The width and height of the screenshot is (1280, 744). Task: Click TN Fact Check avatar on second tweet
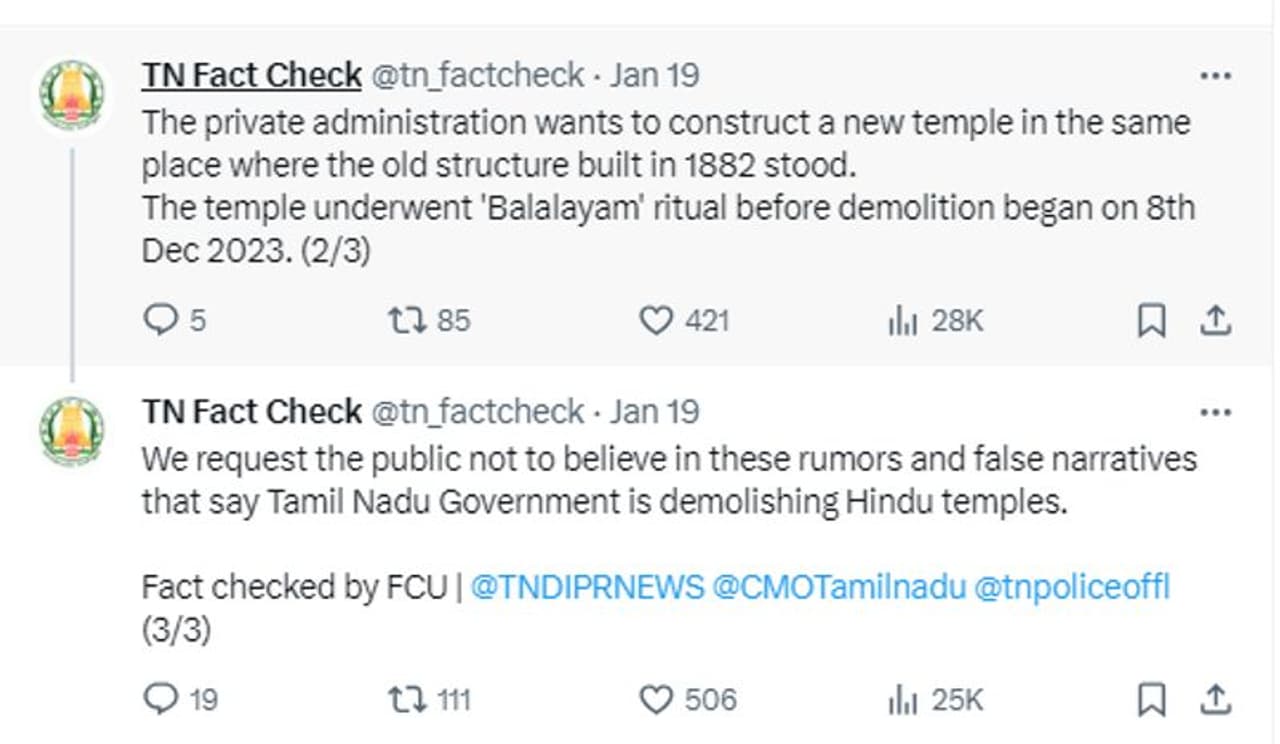click(x=71, y=431)
